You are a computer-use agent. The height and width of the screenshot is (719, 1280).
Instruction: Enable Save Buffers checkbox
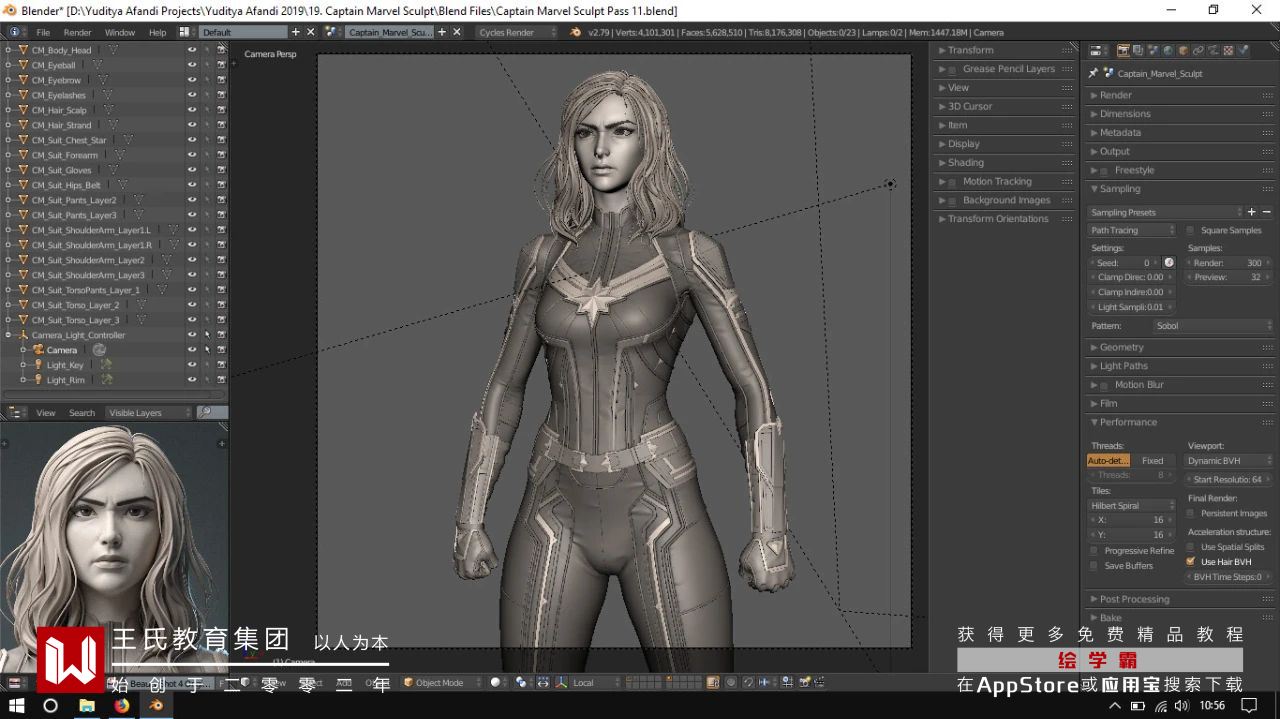1094,566
